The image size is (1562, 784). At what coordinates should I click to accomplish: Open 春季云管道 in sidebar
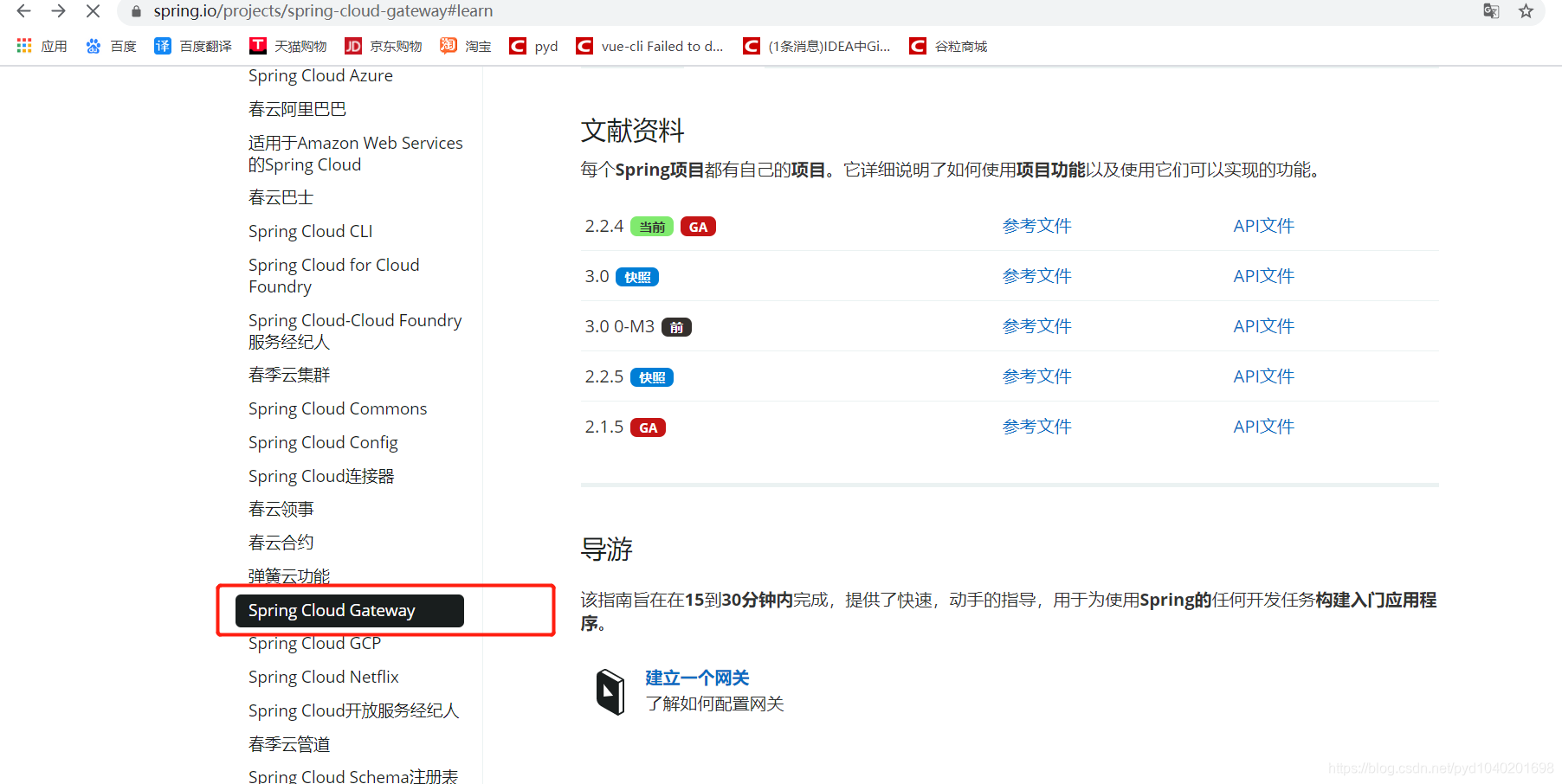pyautogui.click(x=289, y=744)
